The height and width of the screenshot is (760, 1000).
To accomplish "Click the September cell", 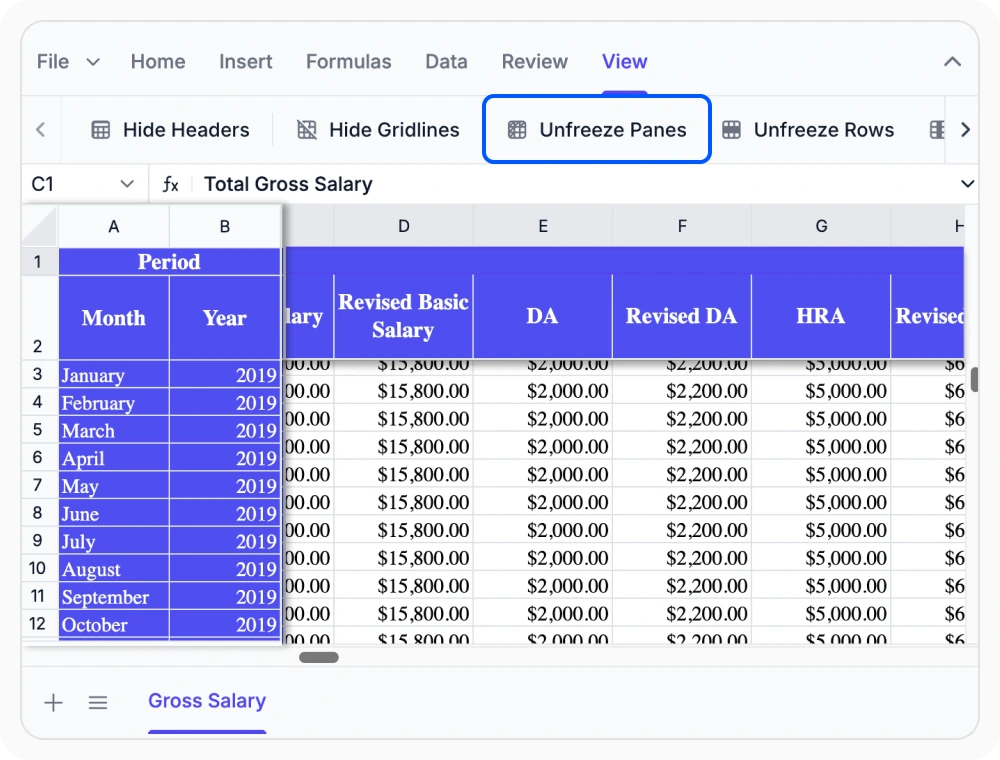I will pyautogui.click(x=114, y=597).
